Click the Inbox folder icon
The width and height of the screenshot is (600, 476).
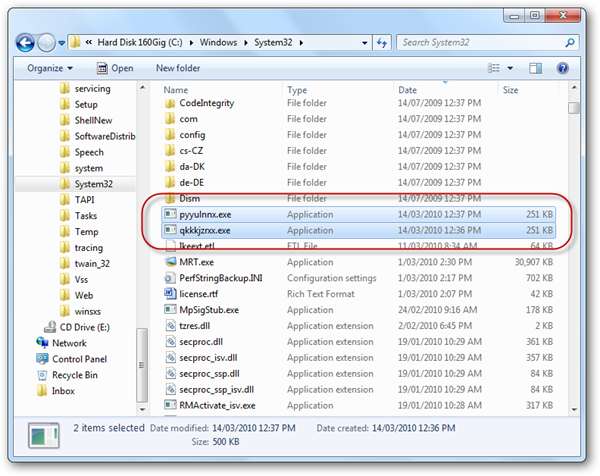[x=42, y=391]
